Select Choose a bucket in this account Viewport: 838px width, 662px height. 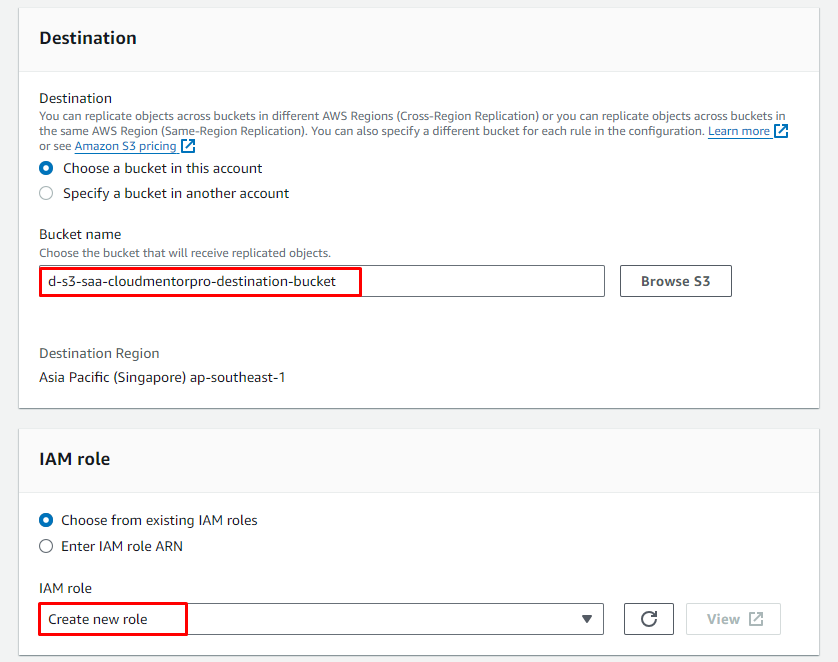pyautogui.click(x=46, y=168)
